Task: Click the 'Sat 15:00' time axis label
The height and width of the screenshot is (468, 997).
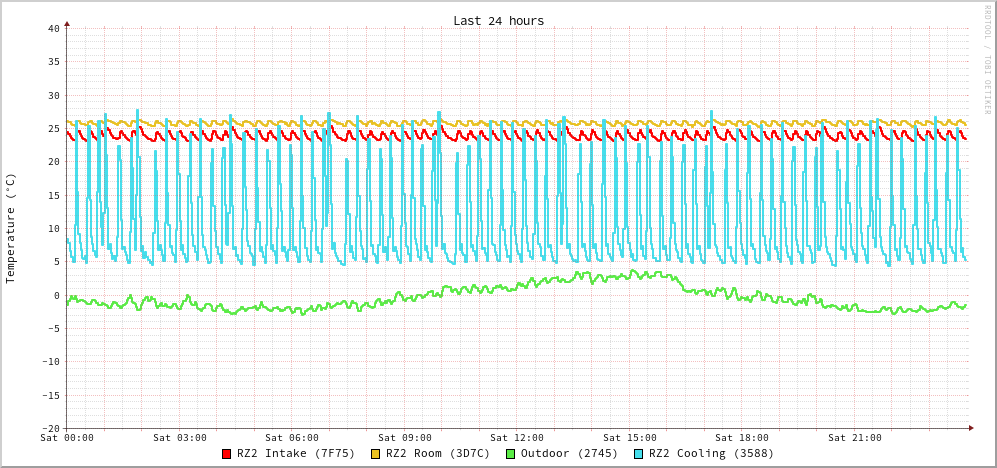Action: click(629, 437)
